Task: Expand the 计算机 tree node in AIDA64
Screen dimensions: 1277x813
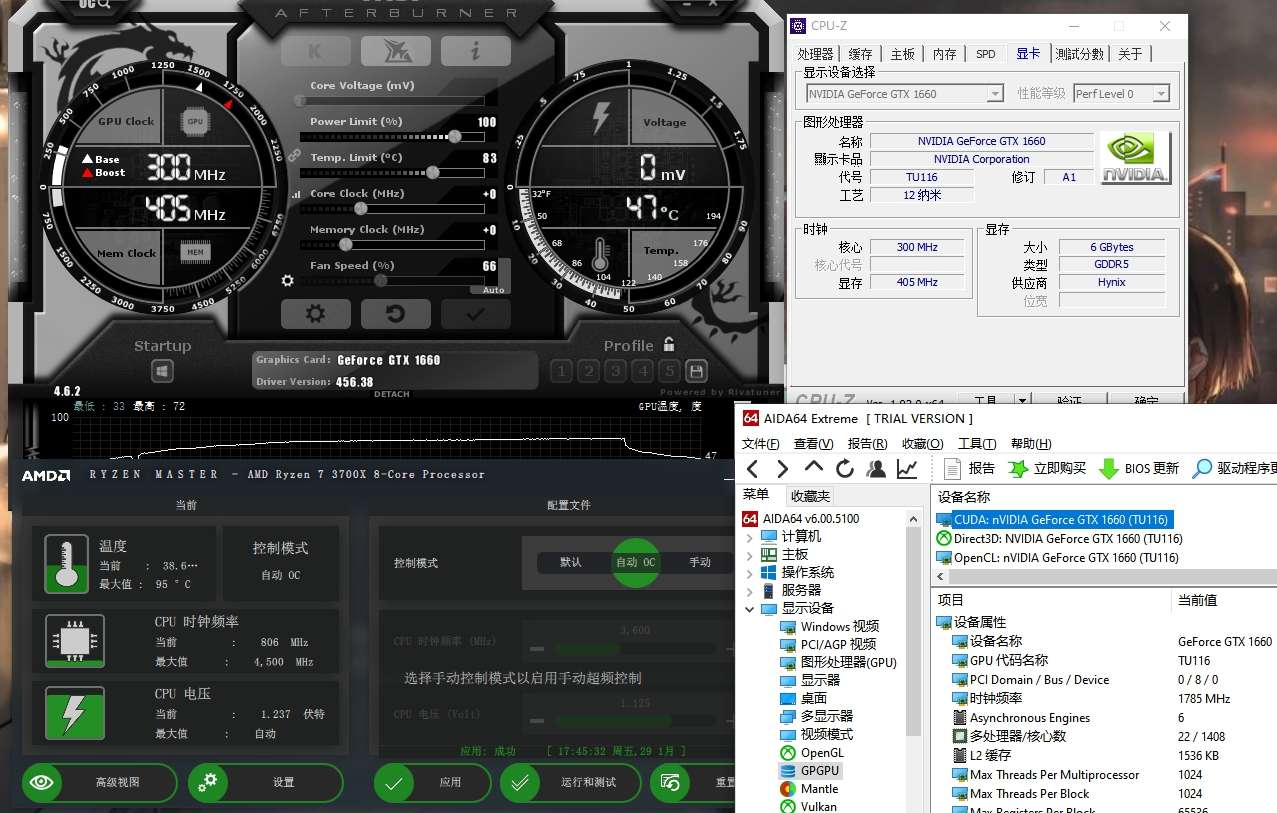Action: [750, 537]
